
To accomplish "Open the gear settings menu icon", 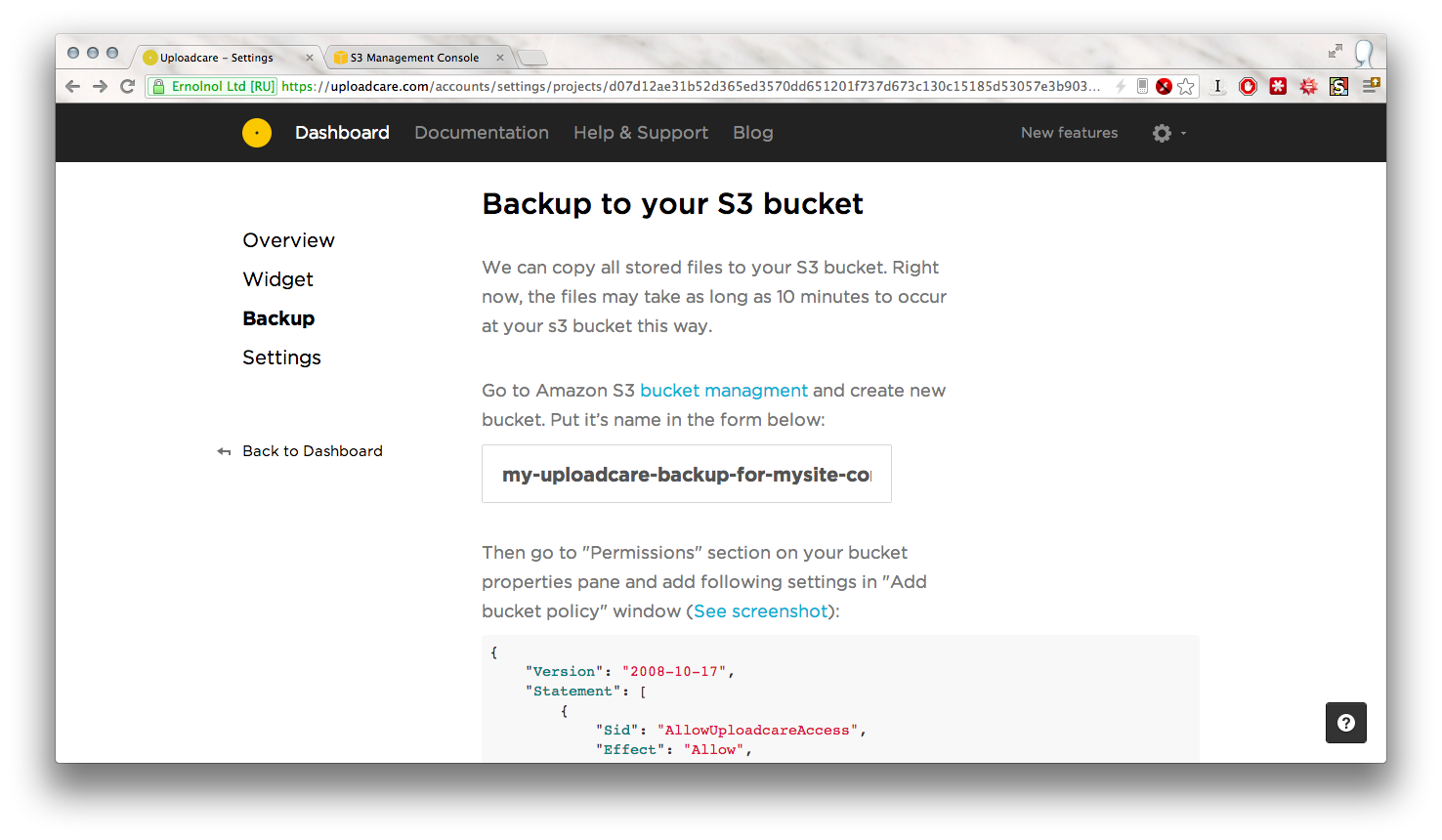I will 1162,133.
